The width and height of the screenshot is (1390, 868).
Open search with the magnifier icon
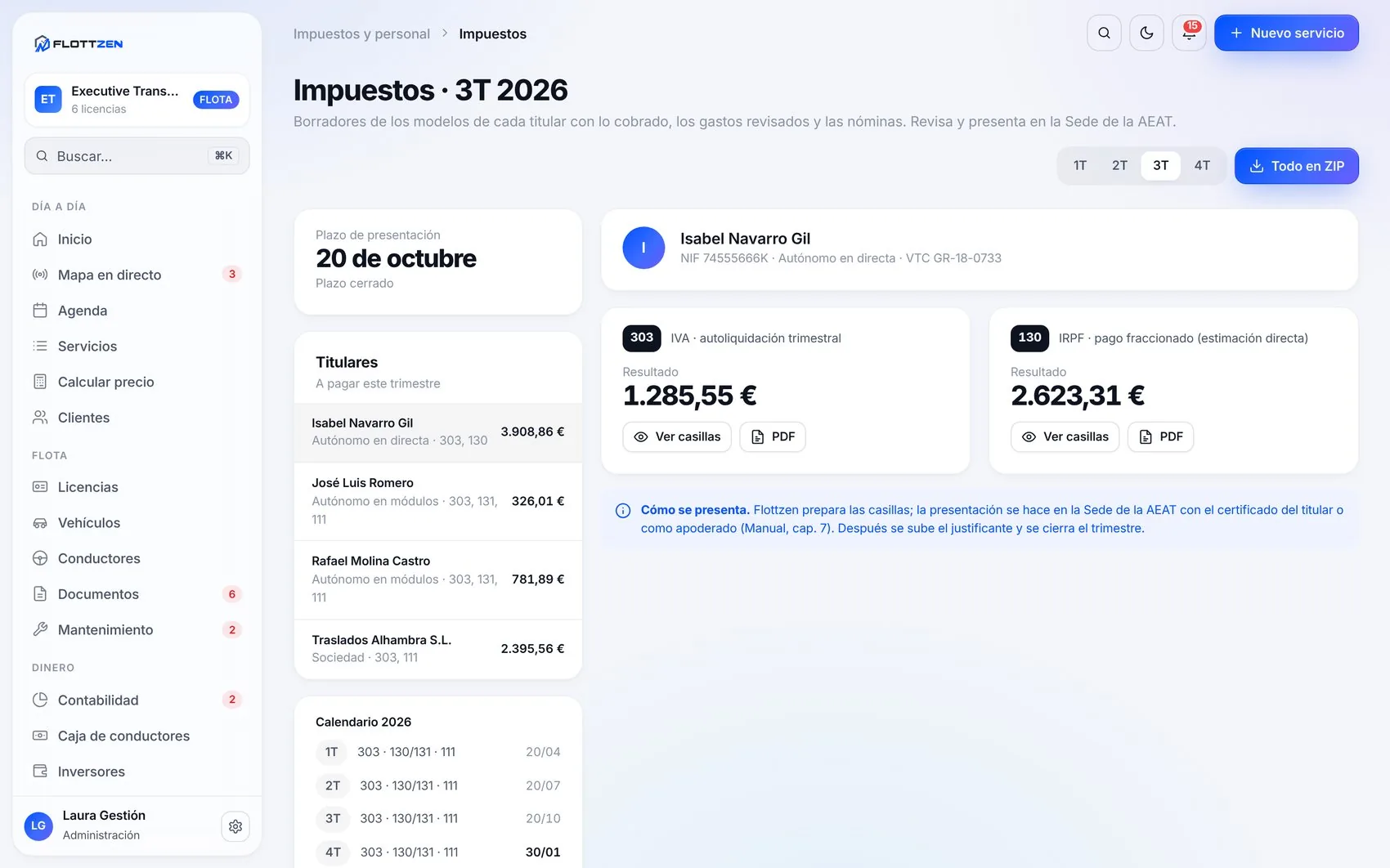tap(1104, 34)
